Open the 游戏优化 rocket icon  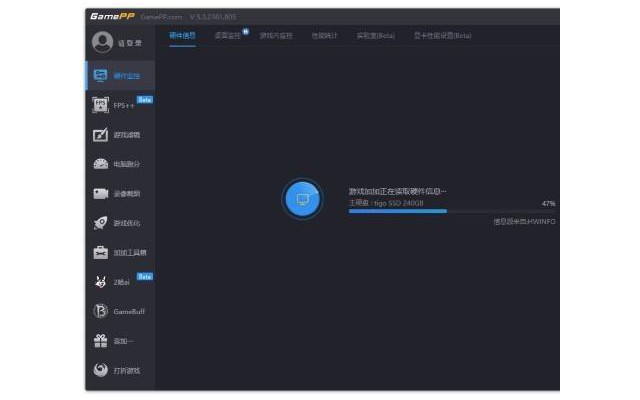[x=100, y=223]
